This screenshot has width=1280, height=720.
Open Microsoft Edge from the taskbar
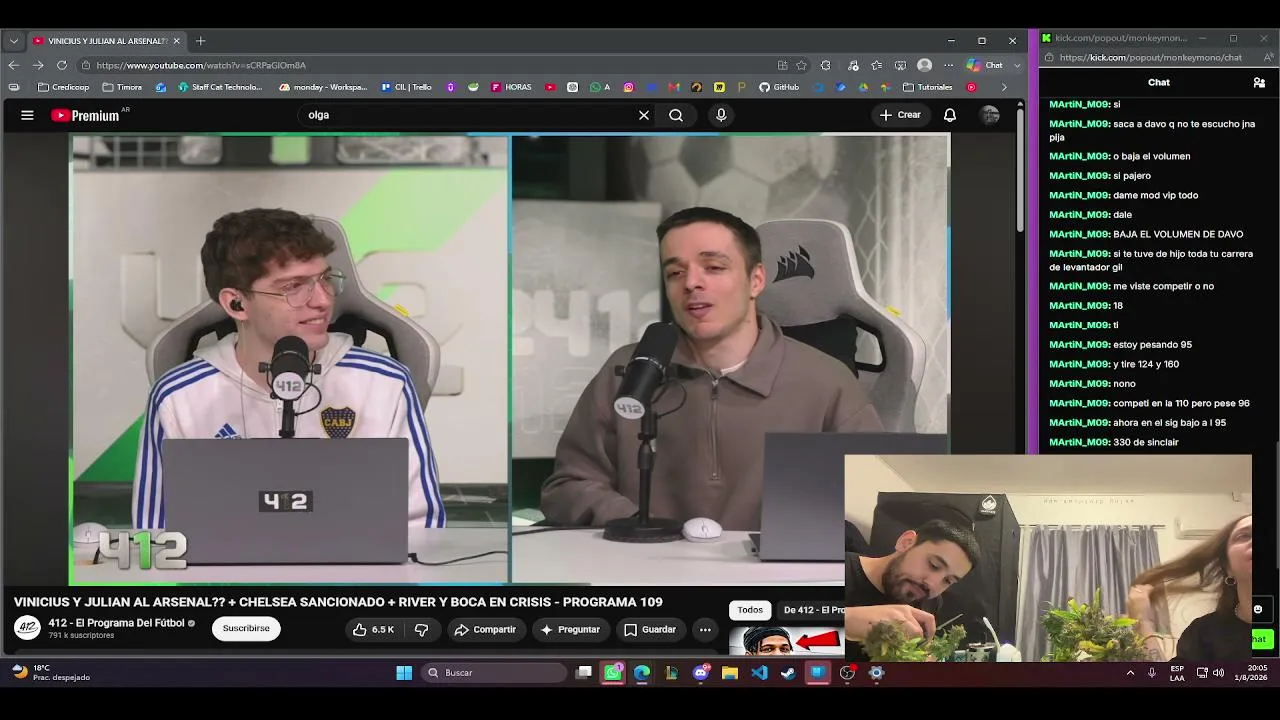[x=642, y=673]
